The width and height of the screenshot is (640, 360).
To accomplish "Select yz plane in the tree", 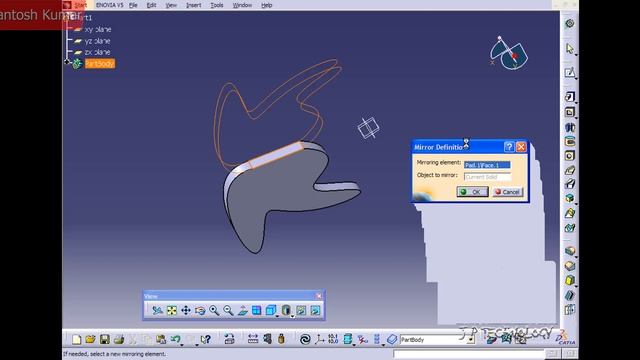I will click(x=97, y=41).
